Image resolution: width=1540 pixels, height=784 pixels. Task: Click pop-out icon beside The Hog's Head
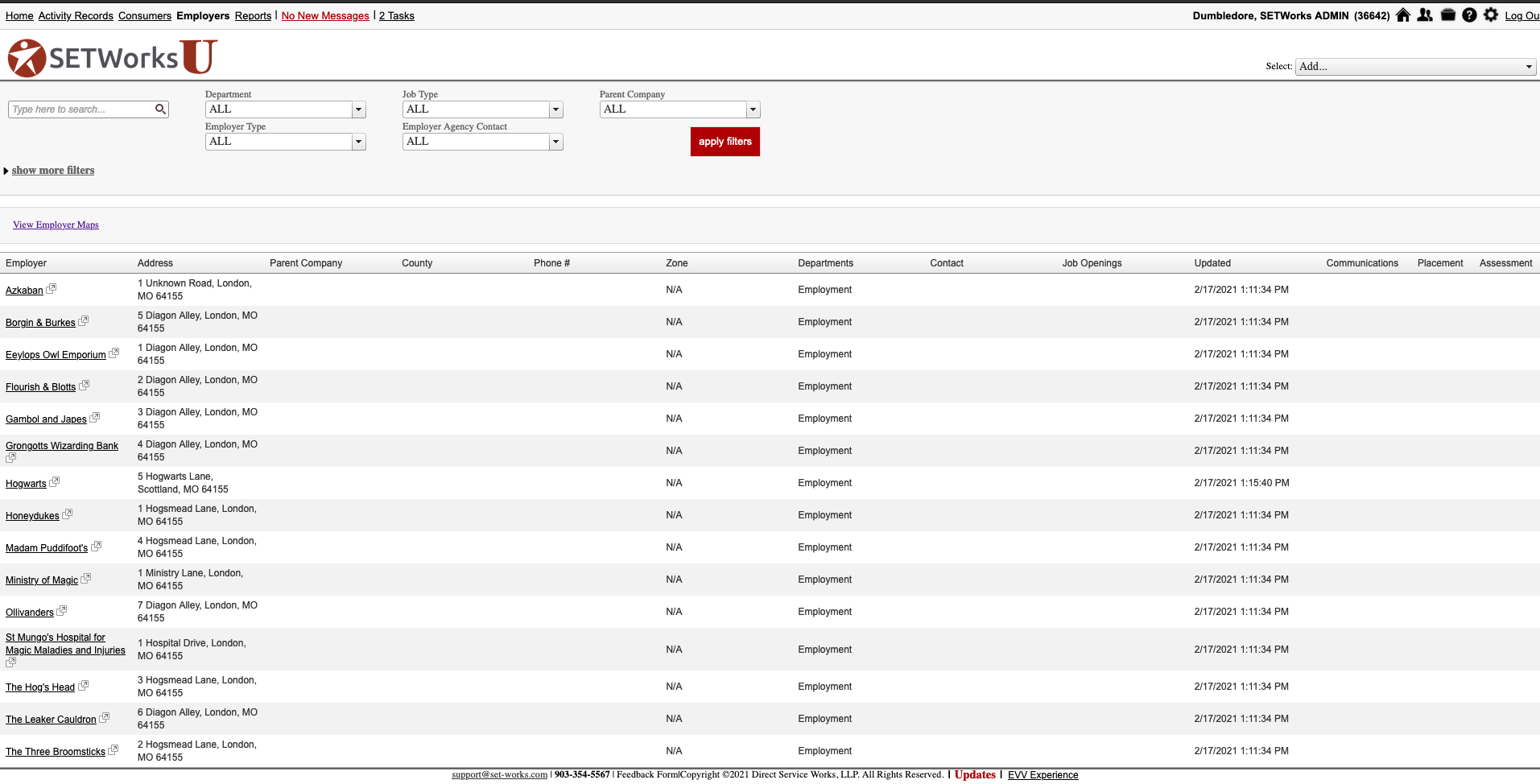[84, 685]
